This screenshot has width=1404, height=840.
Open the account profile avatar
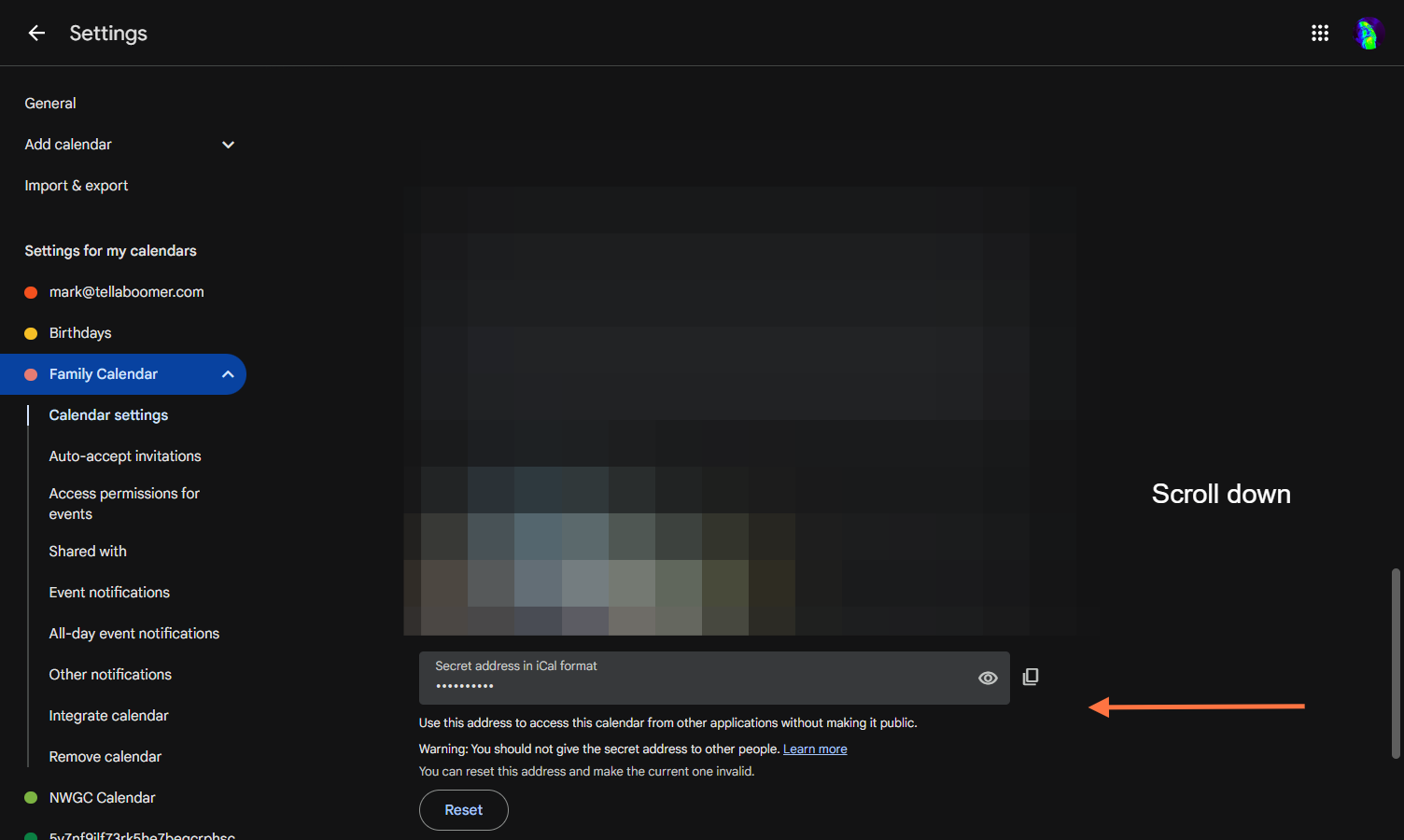[1368, 34]
